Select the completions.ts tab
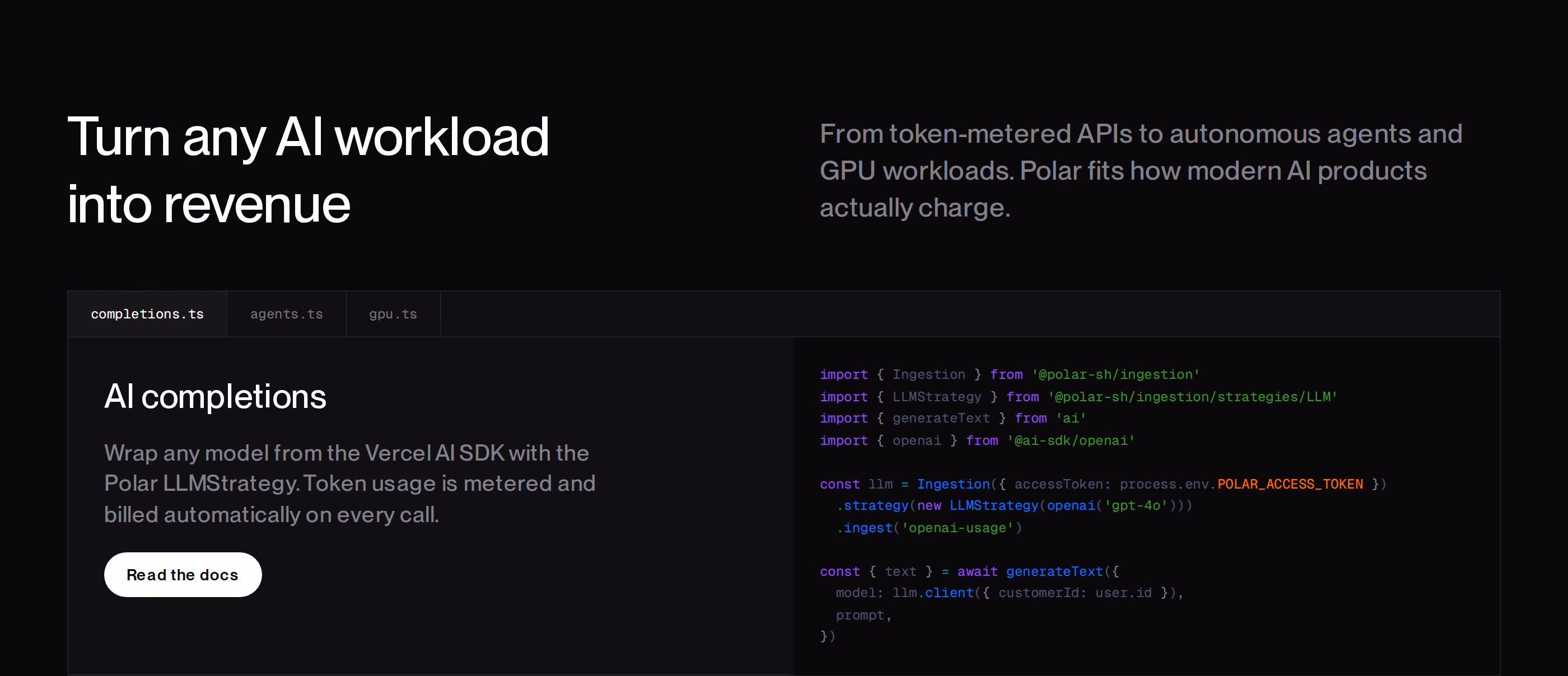This screenshot has width=1568, height=676. (x=147, y=314)
